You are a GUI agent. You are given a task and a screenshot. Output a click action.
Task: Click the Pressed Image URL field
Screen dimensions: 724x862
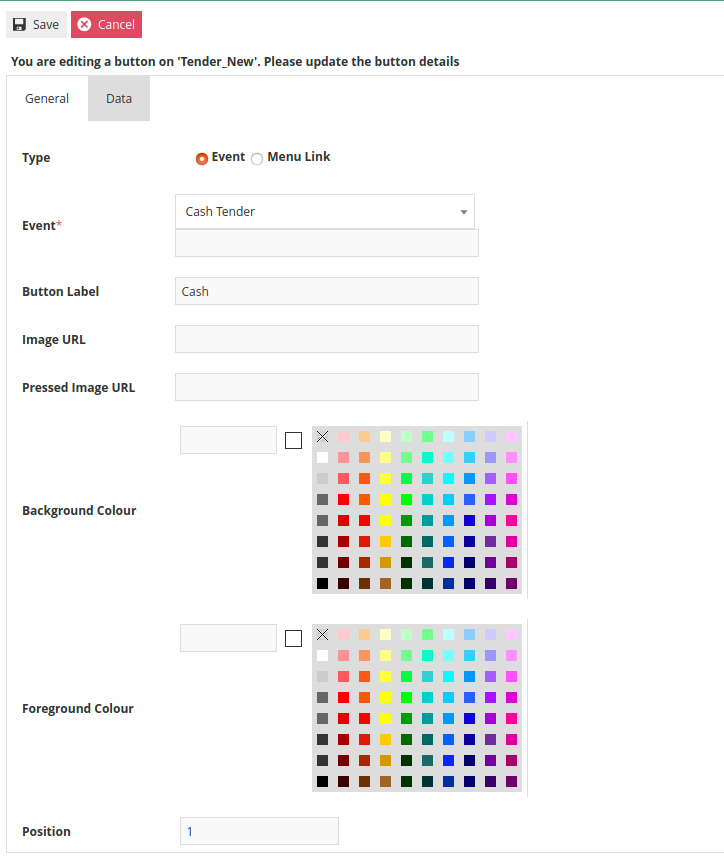click(326, 387)
